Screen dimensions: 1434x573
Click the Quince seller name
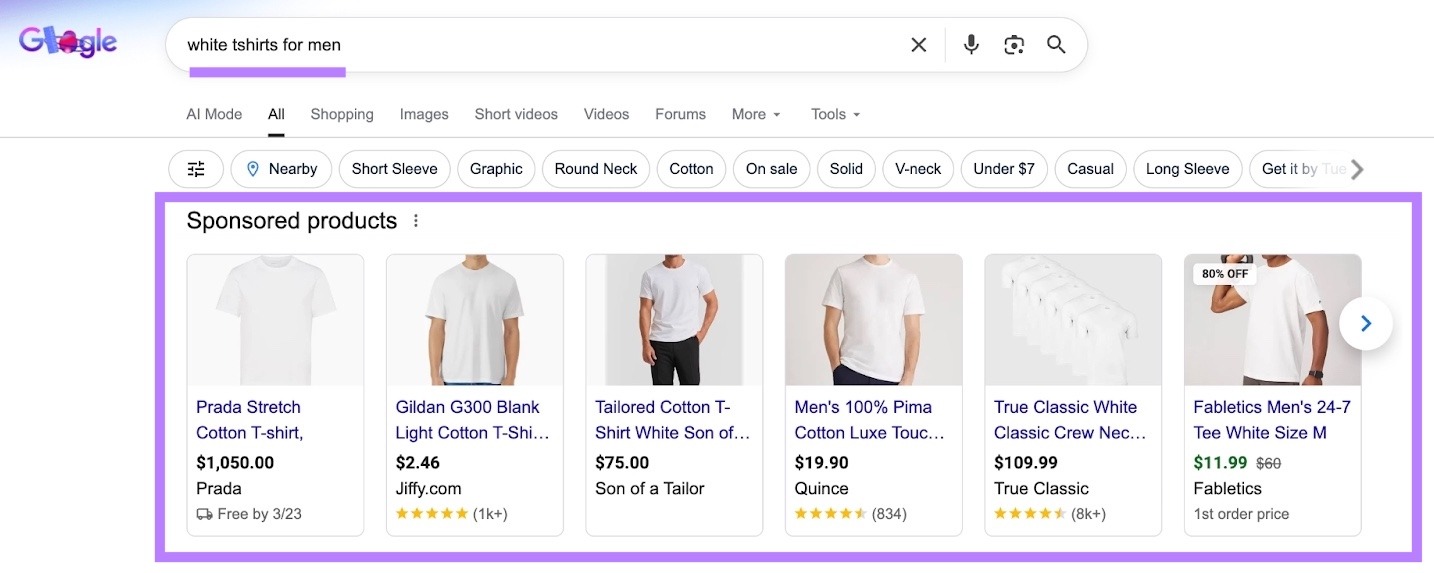pos(821,489)
